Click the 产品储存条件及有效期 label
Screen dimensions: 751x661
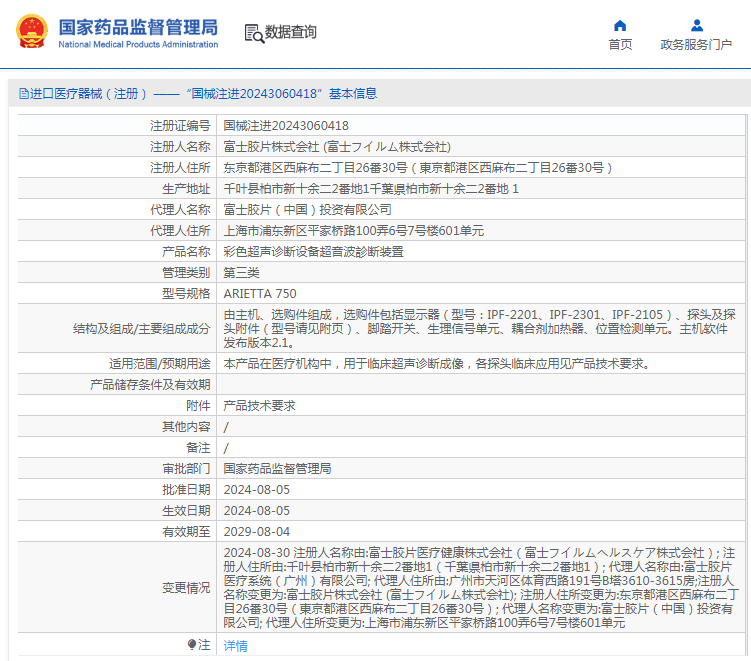150,385
